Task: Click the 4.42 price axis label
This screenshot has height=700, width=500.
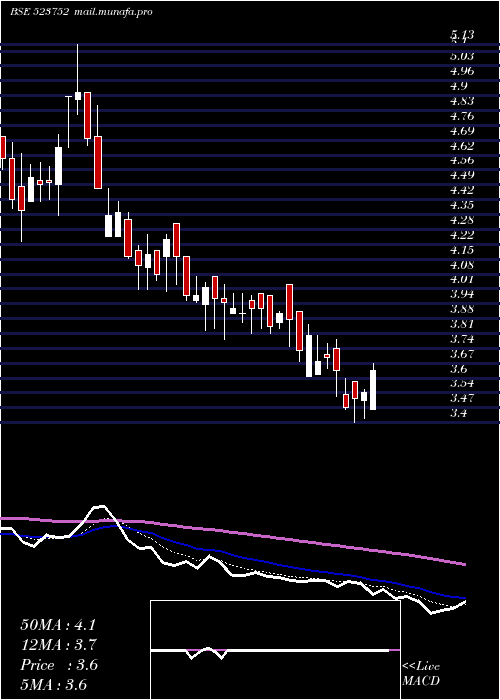Action: [462, 190]
